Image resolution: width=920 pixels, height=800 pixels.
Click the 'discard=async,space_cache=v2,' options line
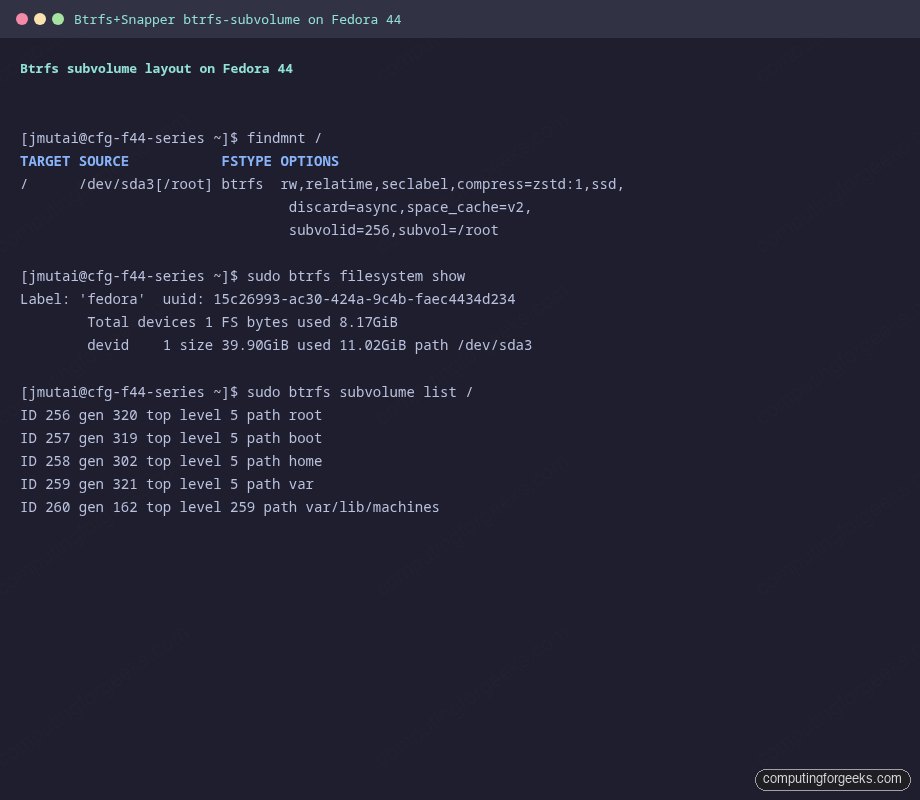[x=410, y=207]
